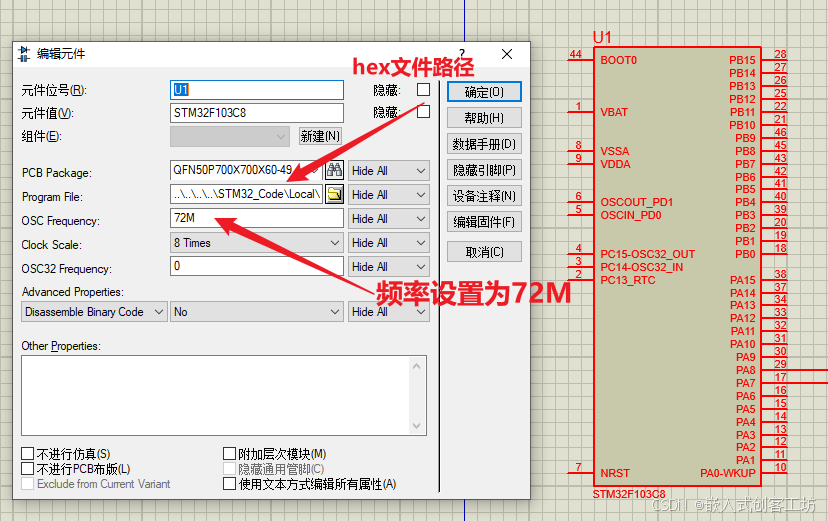
Task: Click the help question mark in title bar
Action: tap(462, 53)
